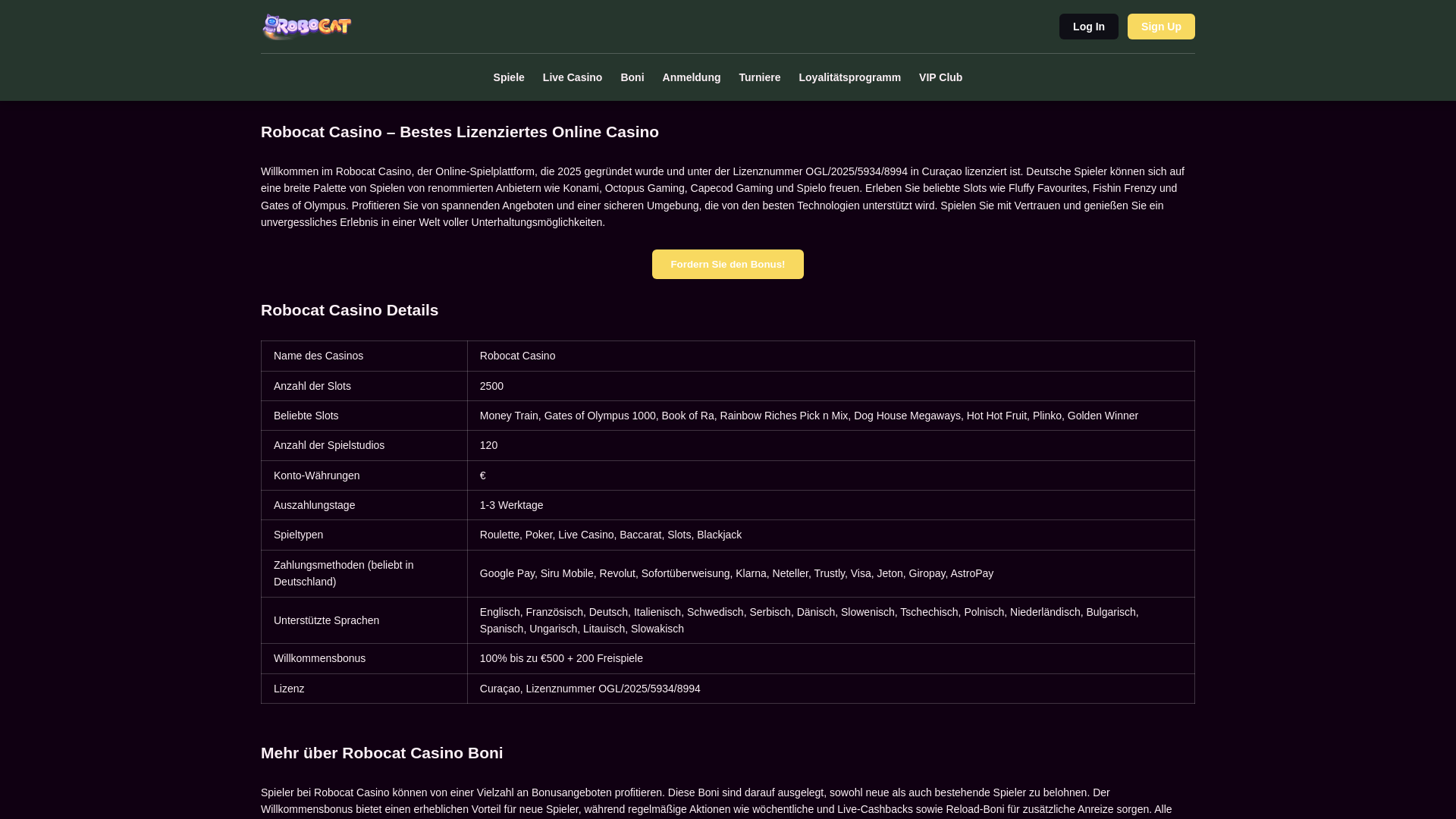
Task: Select the Robocat Casino value cell
Action: (830, 356)
